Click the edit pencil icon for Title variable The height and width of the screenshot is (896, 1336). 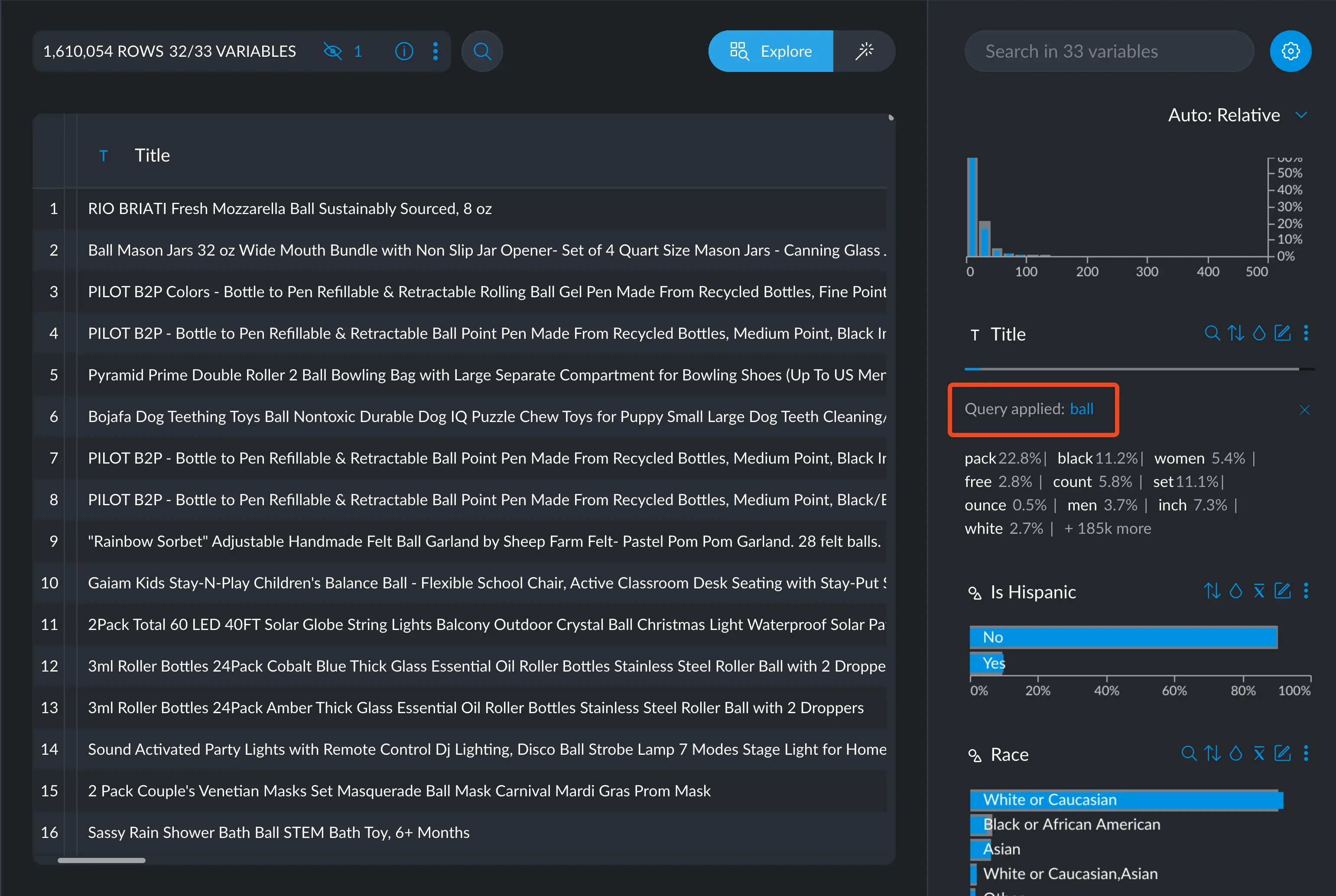point(1282,333)
